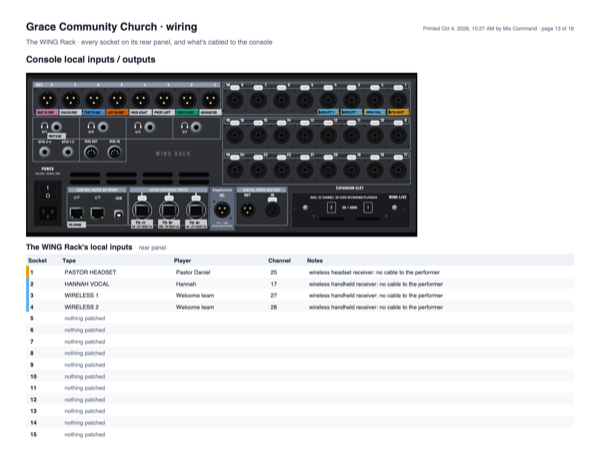The width and height of the screenshot is (600, 463).
Task: Click the HANNAH VOCAL tape entry
Action: click(x=87, y=284)
